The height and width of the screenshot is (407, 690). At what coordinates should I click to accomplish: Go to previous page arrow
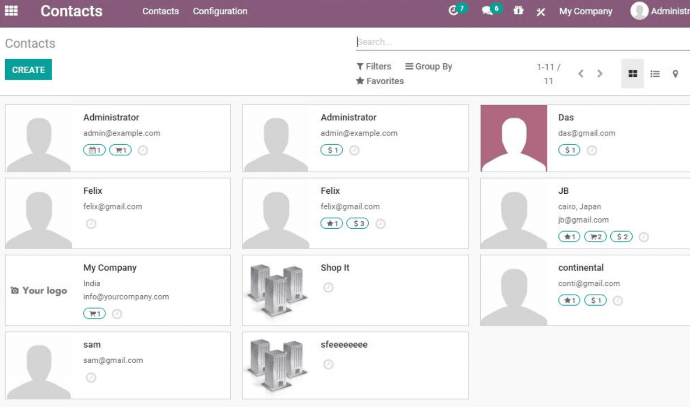[x=581, y=73]
